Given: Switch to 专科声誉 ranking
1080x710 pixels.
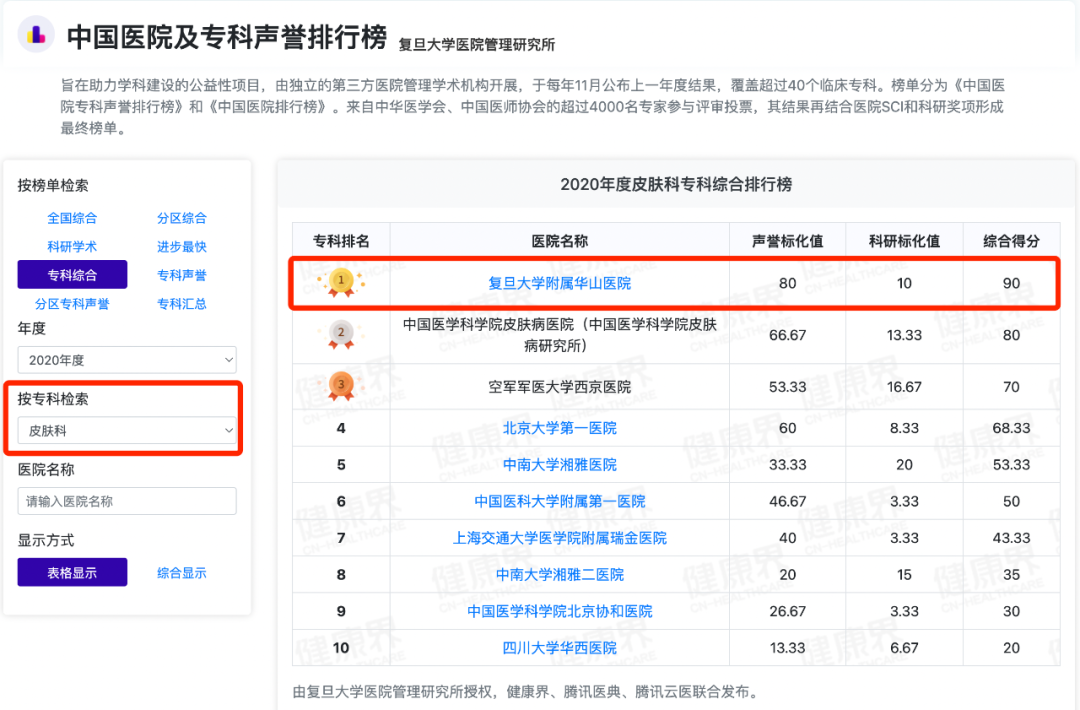Looking at the screenshot, I should point(182,275).
